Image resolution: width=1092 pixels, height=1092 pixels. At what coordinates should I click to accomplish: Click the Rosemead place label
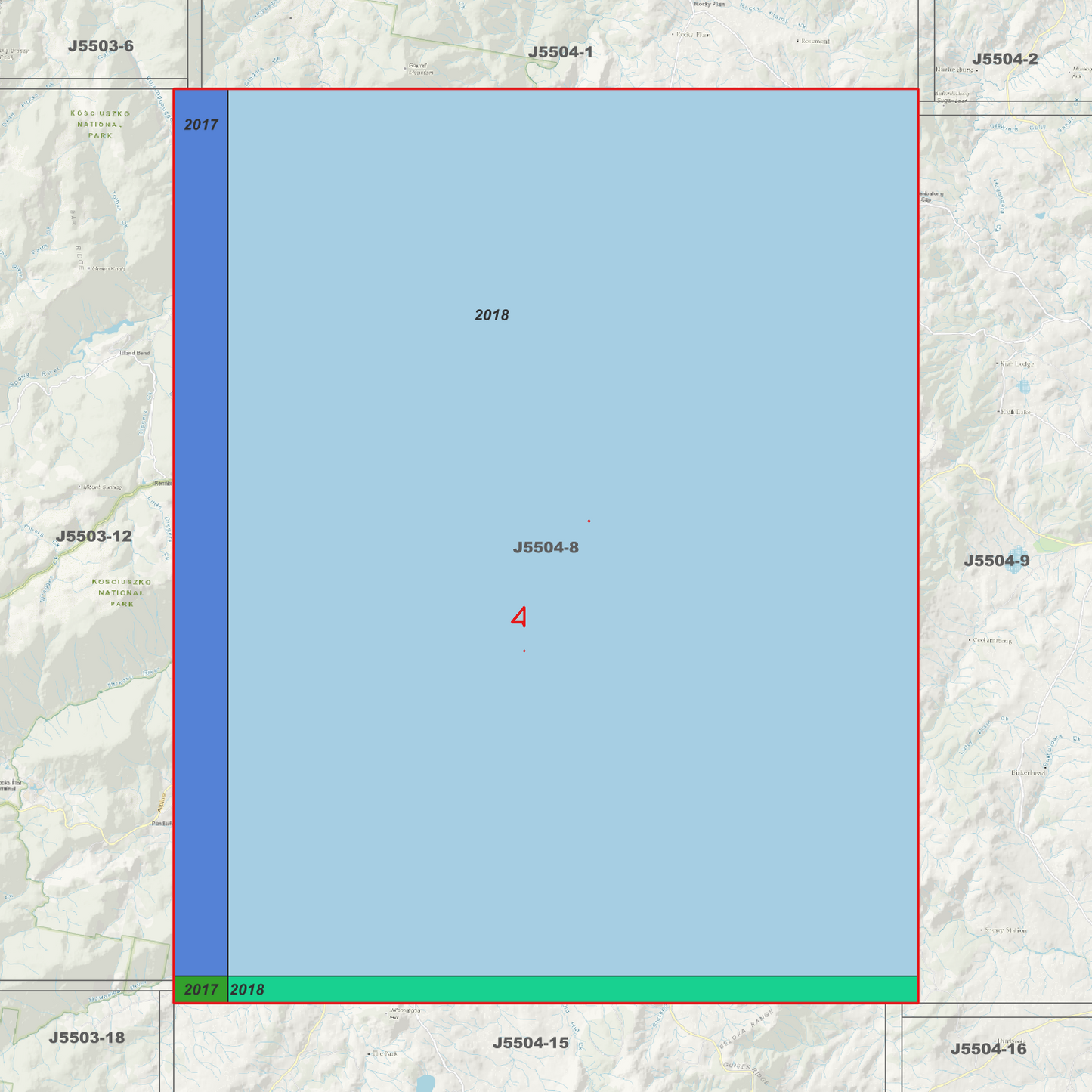[x=814, y=41]
